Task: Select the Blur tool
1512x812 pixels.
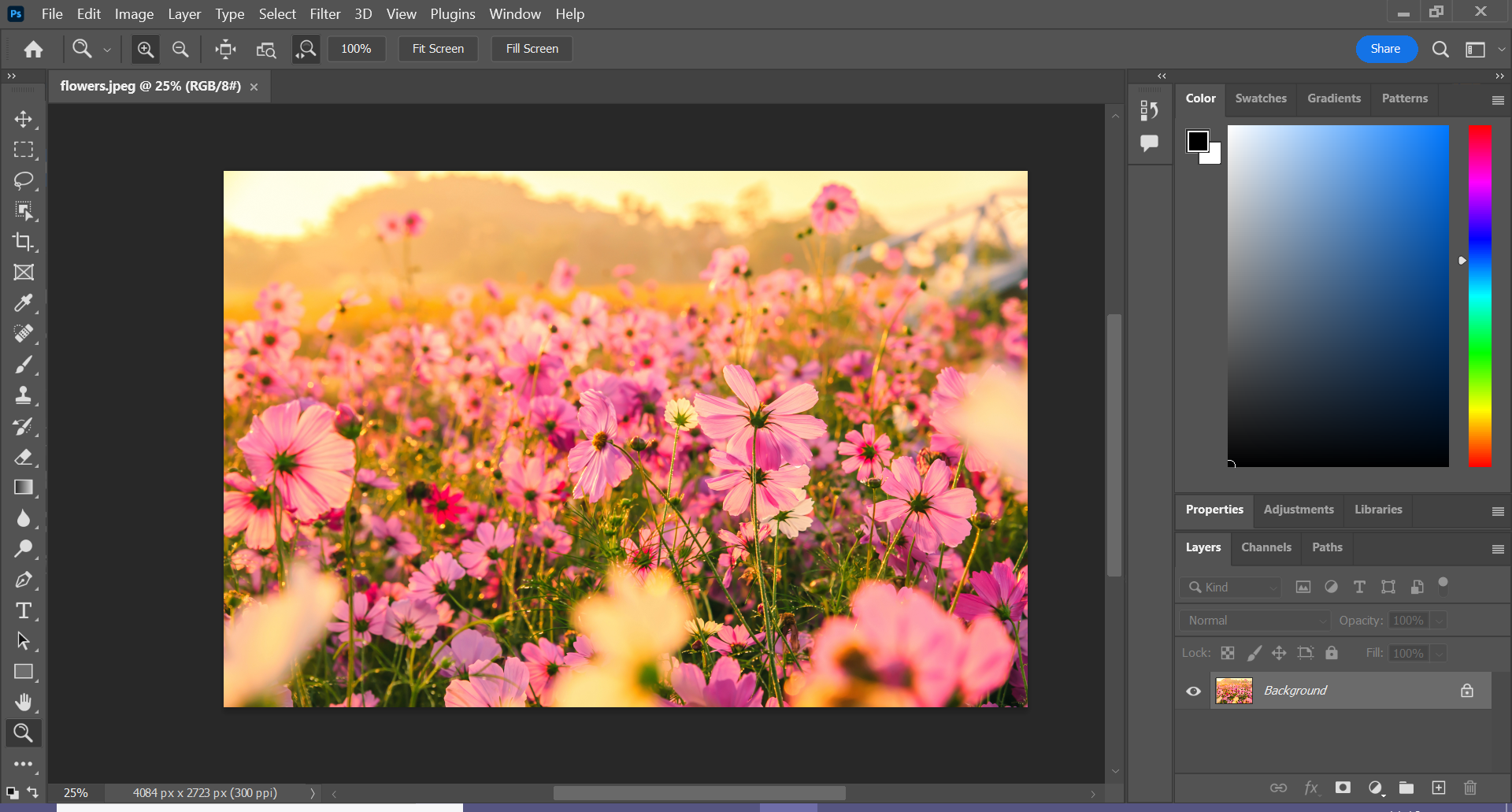Action: pos(24,518)
